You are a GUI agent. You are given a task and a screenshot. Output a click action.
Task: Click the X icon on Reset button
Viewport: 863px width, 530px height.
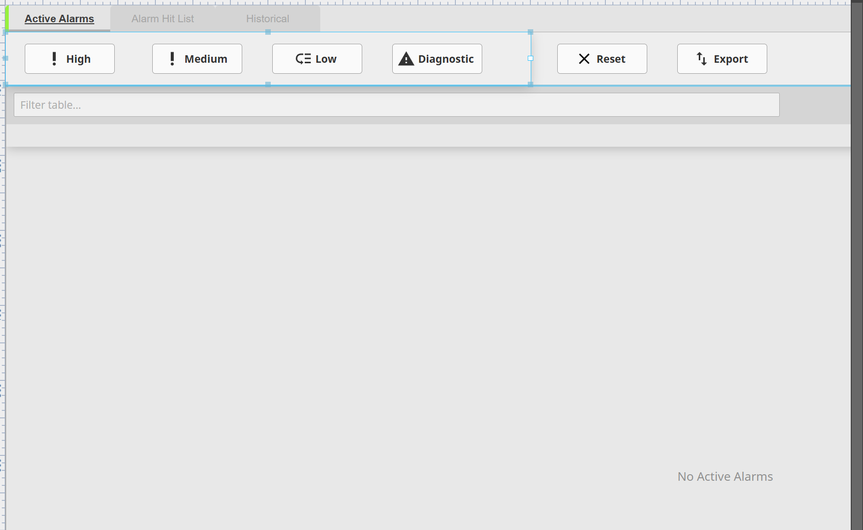584,59
